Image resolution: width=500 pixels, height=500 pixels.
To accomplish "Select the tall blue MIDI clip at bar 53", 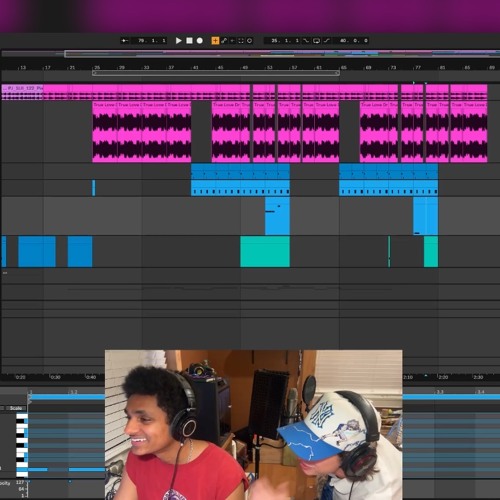I will 277,216.
